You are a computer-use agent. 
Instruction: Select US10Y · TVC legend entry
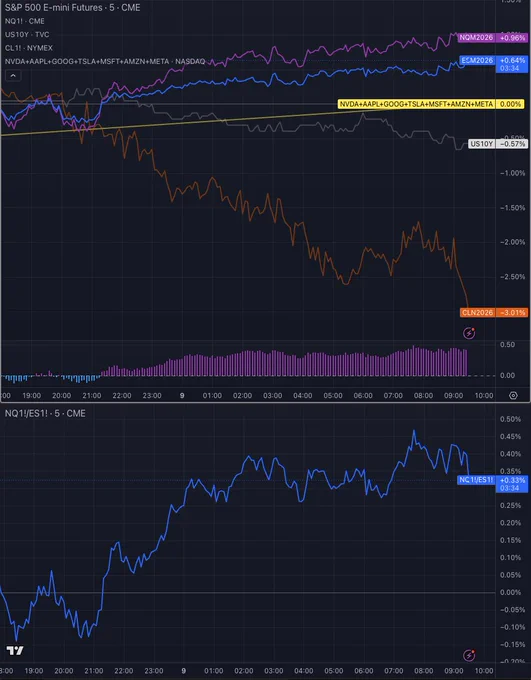(27, 34)
